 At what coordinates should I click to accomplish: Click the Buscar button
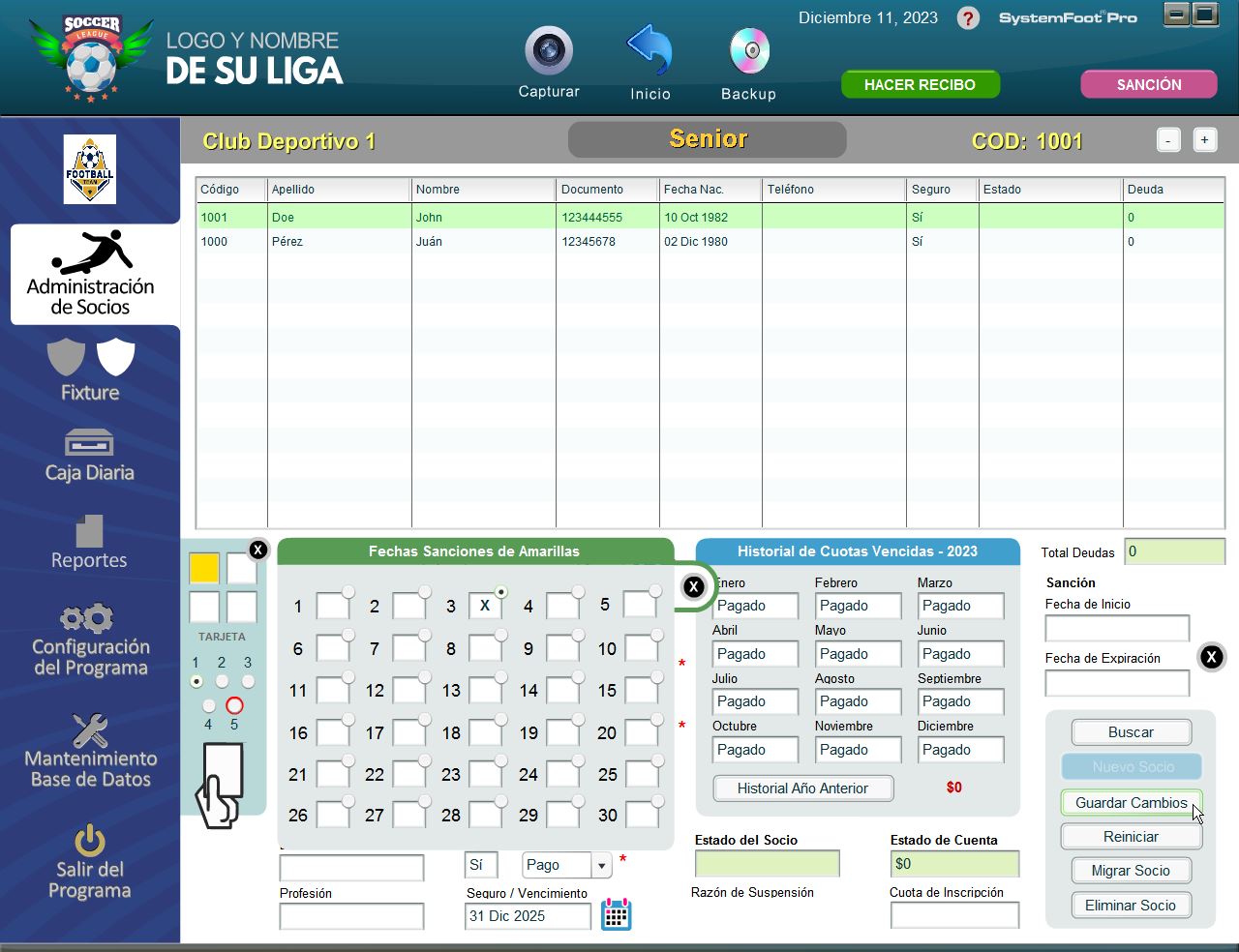(1131, 732)
